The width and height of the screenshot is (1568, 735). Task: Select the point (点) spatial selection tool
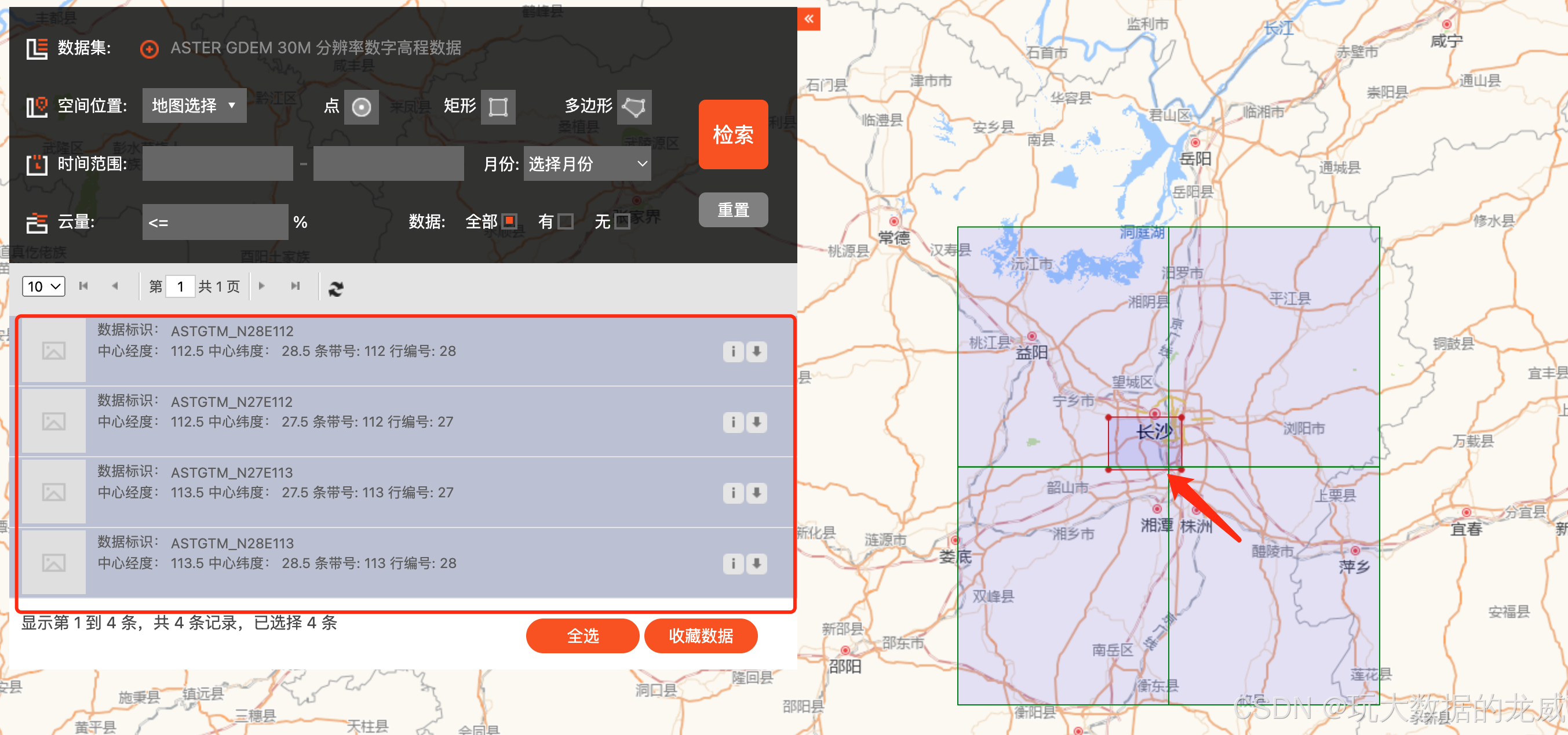tap(361, 107)
